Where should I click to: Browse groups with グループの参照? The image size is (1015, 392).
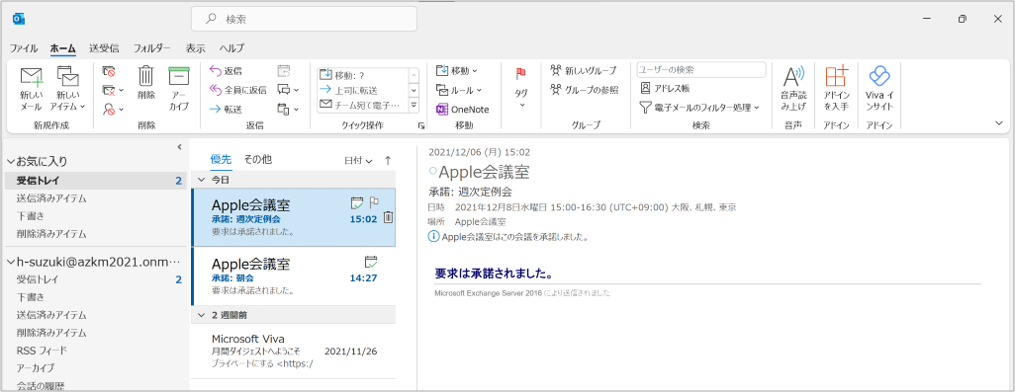[x=584, y=90]
